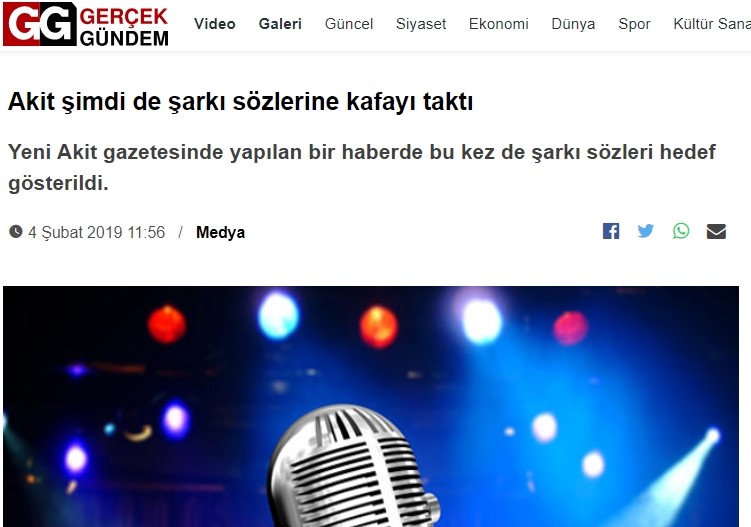Share the article on Twitter
This screenshot has width=751, height=527.
(646, 231)
